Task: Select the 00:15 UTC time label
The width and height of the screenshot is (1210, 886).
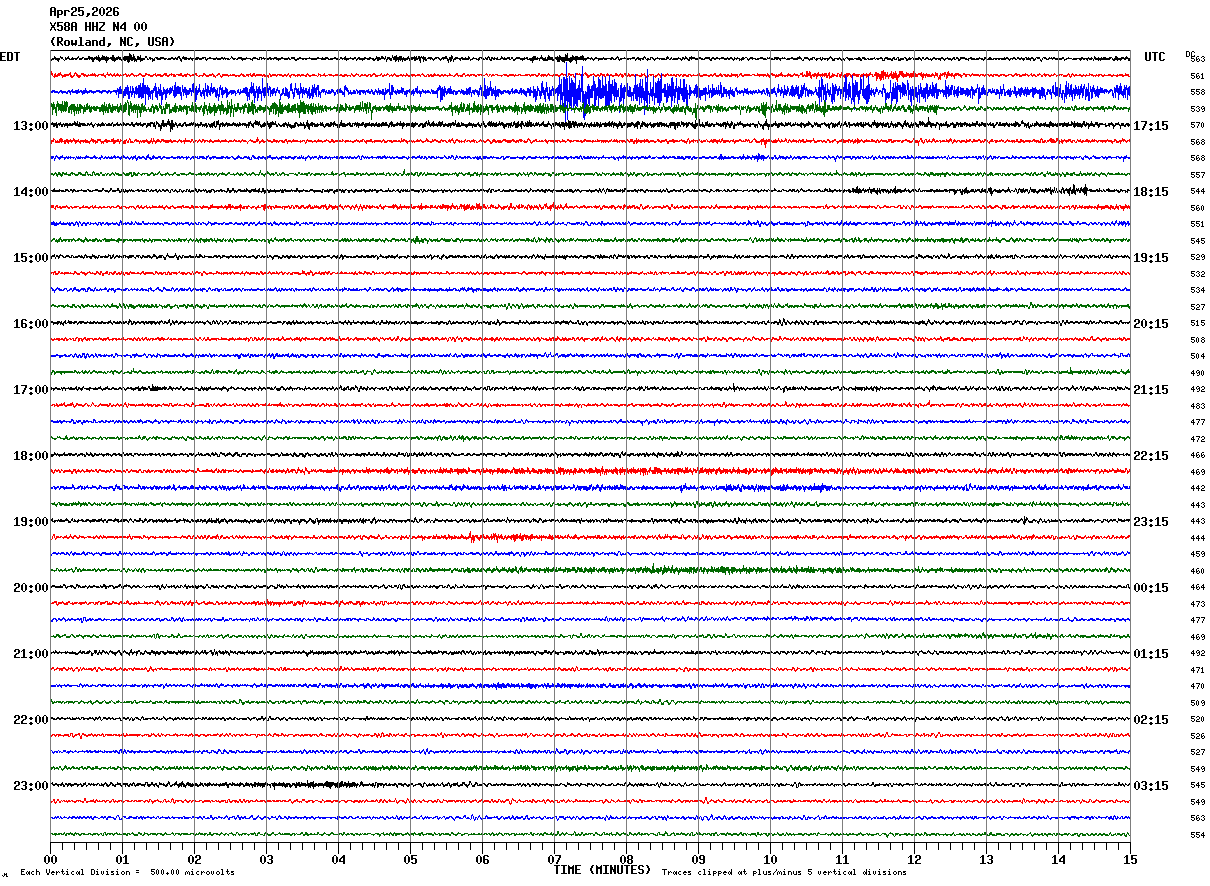Action: coord(1150,588)
